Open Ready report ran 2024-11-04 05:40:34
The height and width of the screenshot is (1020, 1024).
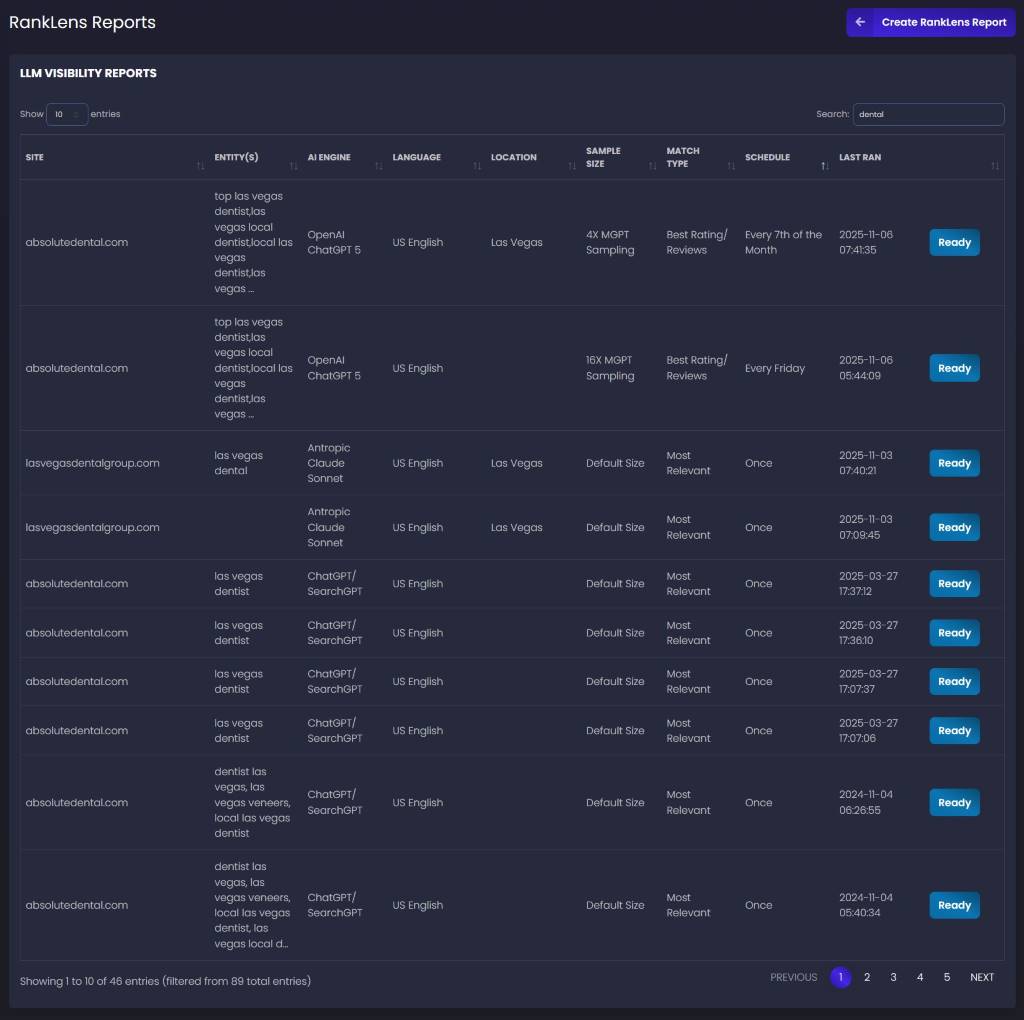pos(954,905)
